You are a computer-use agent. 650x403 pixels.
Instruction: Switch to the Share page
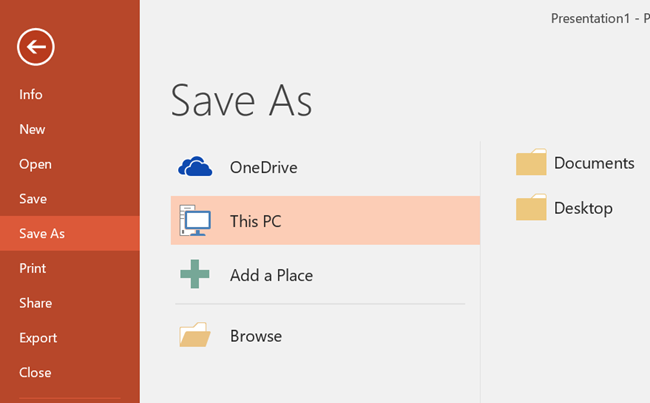pos(35,303)
